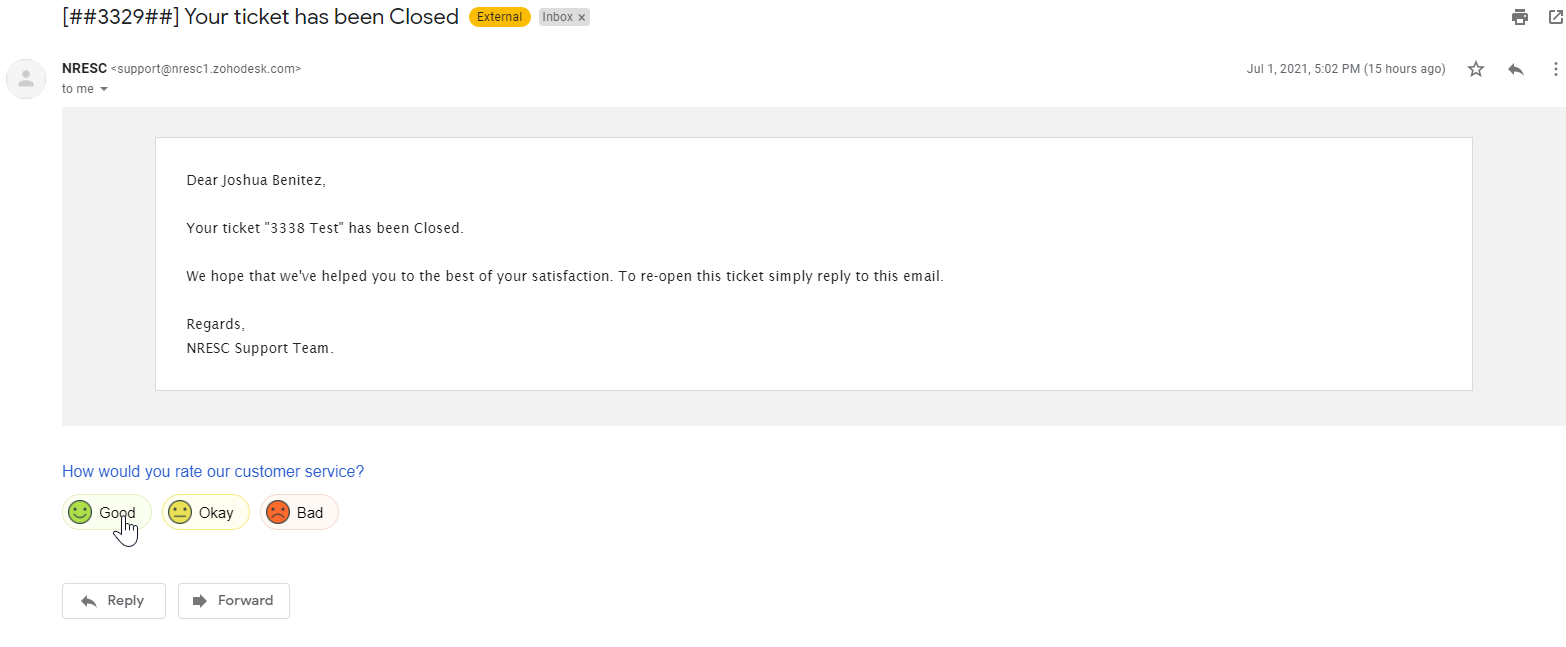Viewport: 1566px width, 647px height.
Task: Select the Okay rating option
Action: pos(205,513)
